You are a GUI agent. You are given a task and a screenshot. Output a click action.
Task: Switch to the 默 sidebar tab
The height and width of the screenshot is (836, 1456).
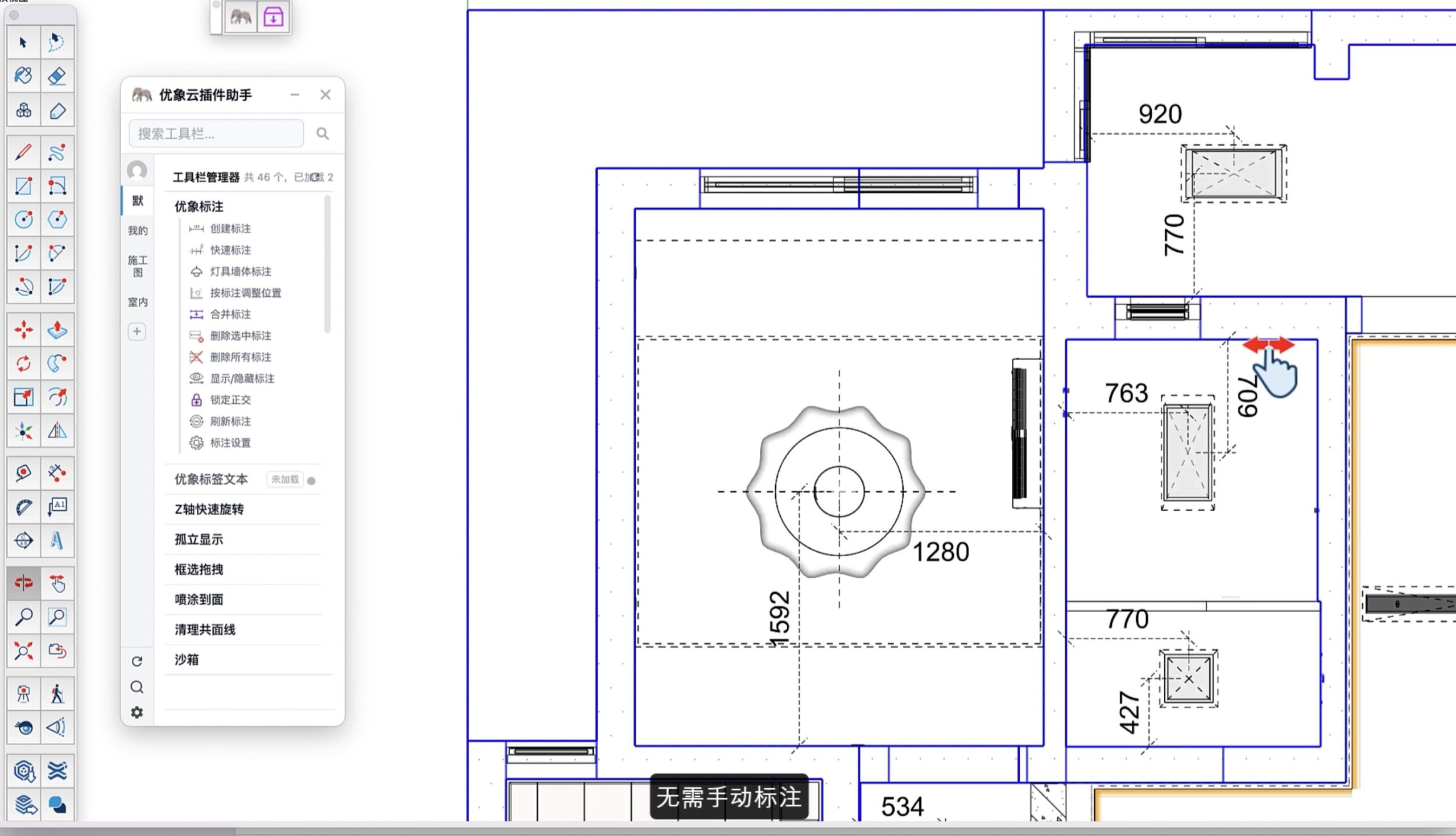pos(137,200)
